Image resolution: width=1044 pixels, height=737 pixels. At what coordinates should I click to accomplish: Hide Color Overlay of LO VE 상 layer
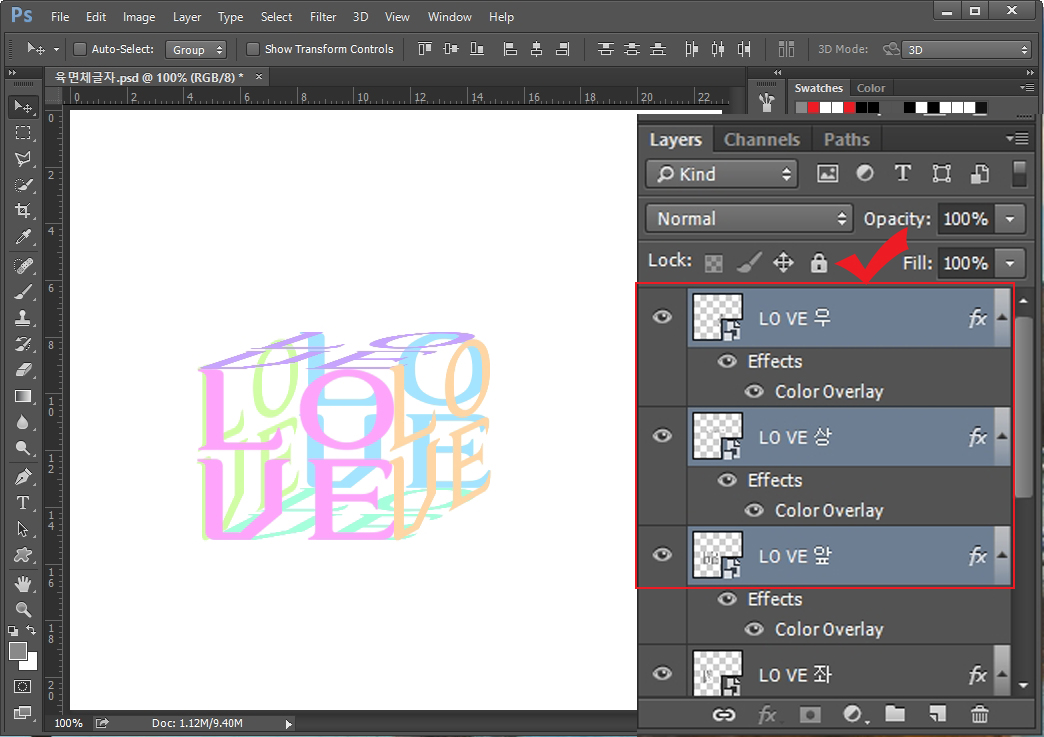(754, 510)
